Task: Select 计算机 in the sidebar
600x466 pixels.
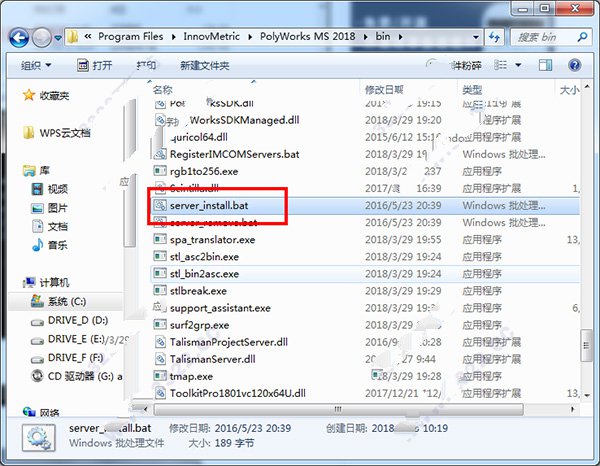Action: 46,283
